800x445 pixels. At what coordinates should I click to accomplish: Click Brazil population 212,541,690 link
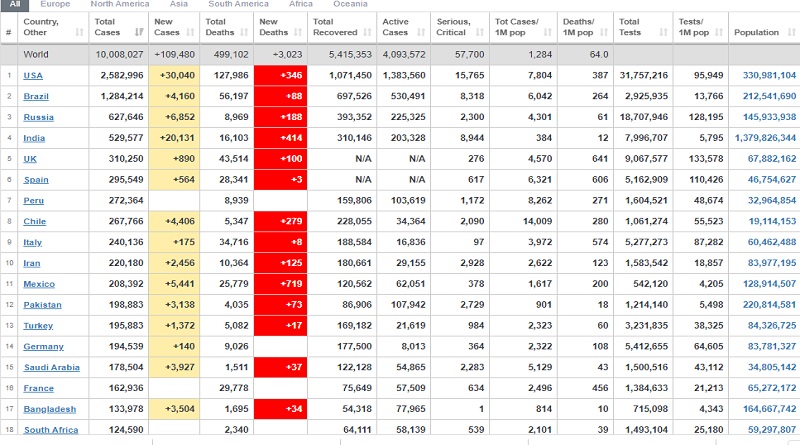(x=769, y=96)
